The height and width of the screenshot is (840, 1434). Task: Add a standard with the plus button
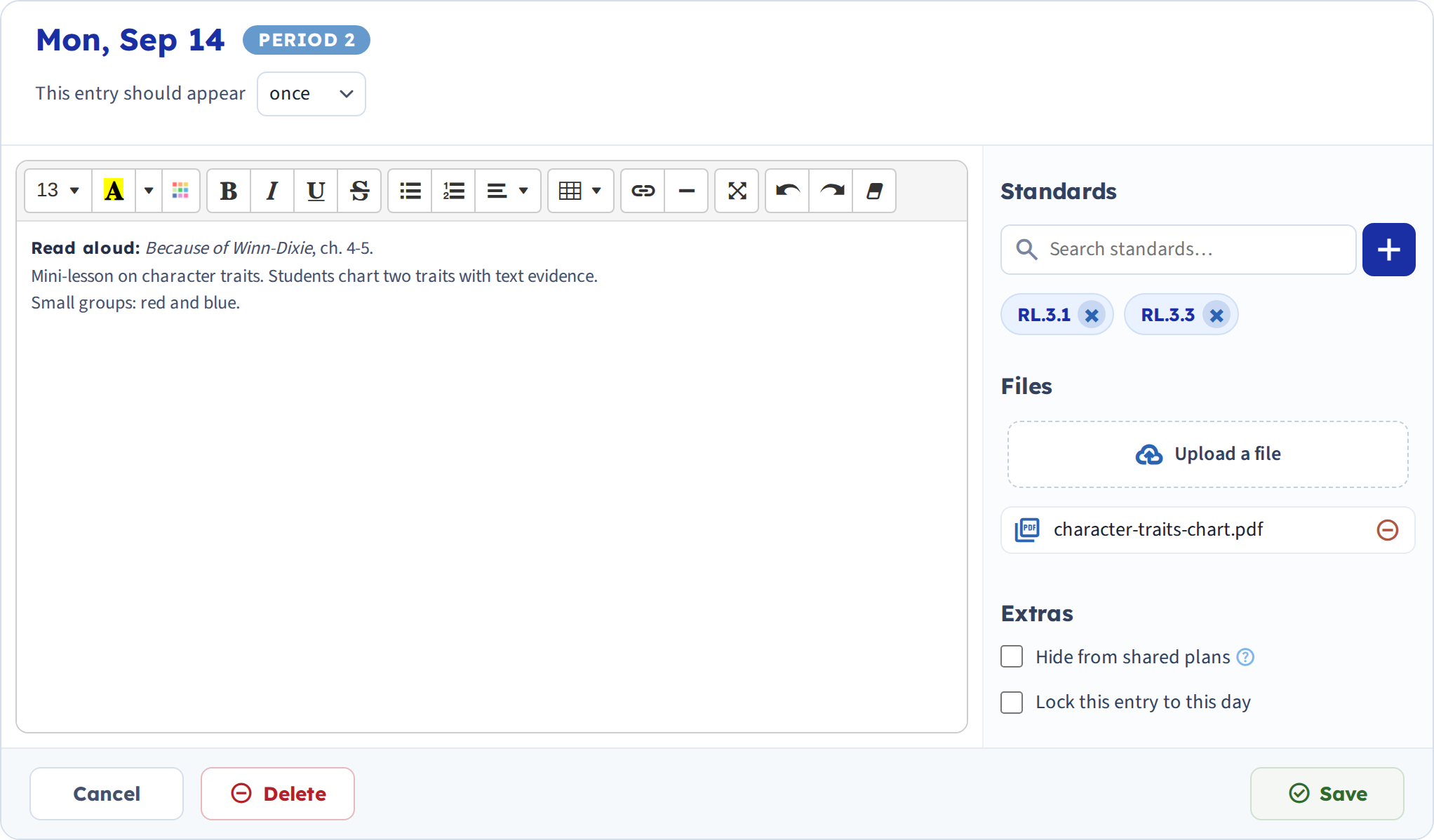click(1388, 250)
